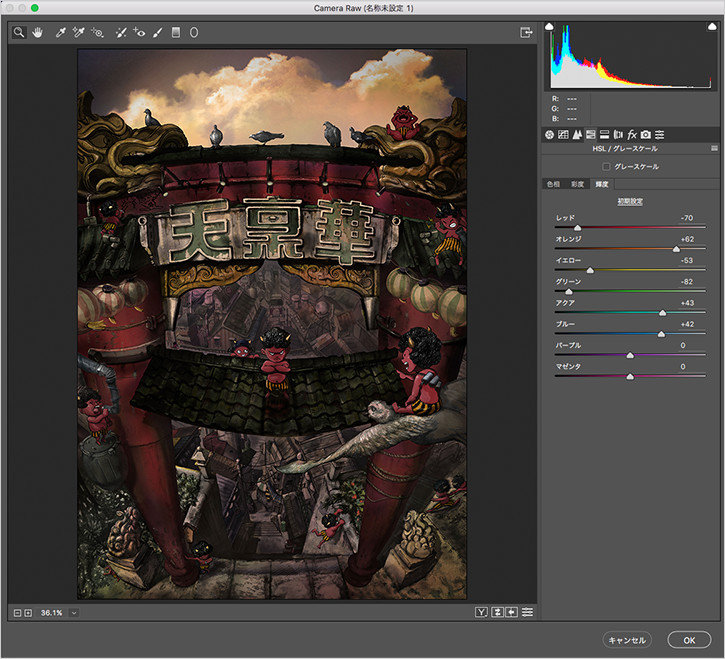
Task: Activate the Targeted Adjustment tool
Action: [x=97, y=32]
